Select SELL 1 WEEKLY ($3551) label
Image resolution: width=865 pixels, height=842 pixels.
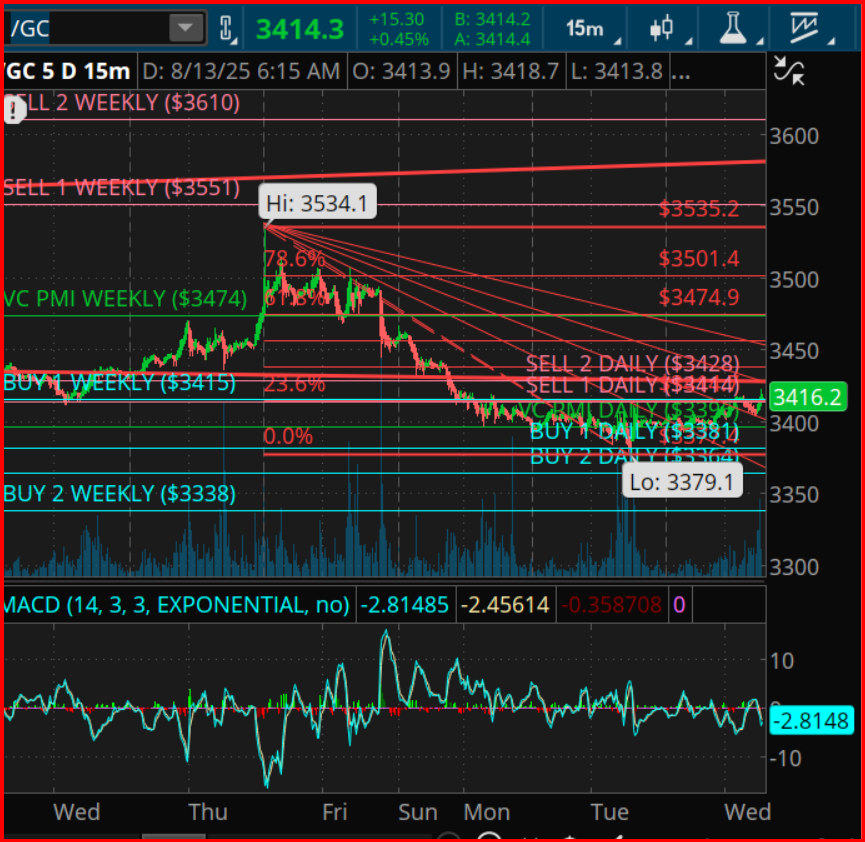(x=121, y=188)
